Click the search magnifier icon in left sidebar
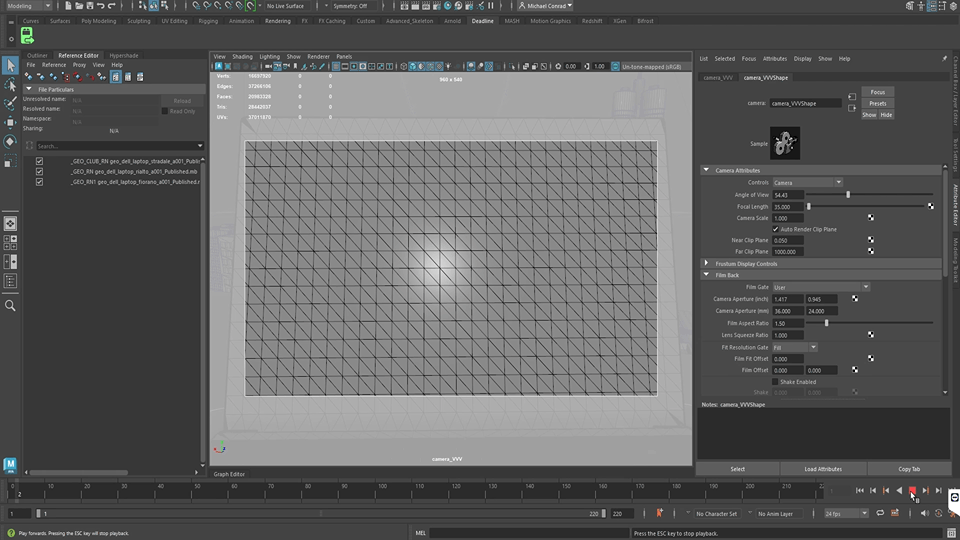The height and width of the screenshot is (540, 960). click(10, 305)
